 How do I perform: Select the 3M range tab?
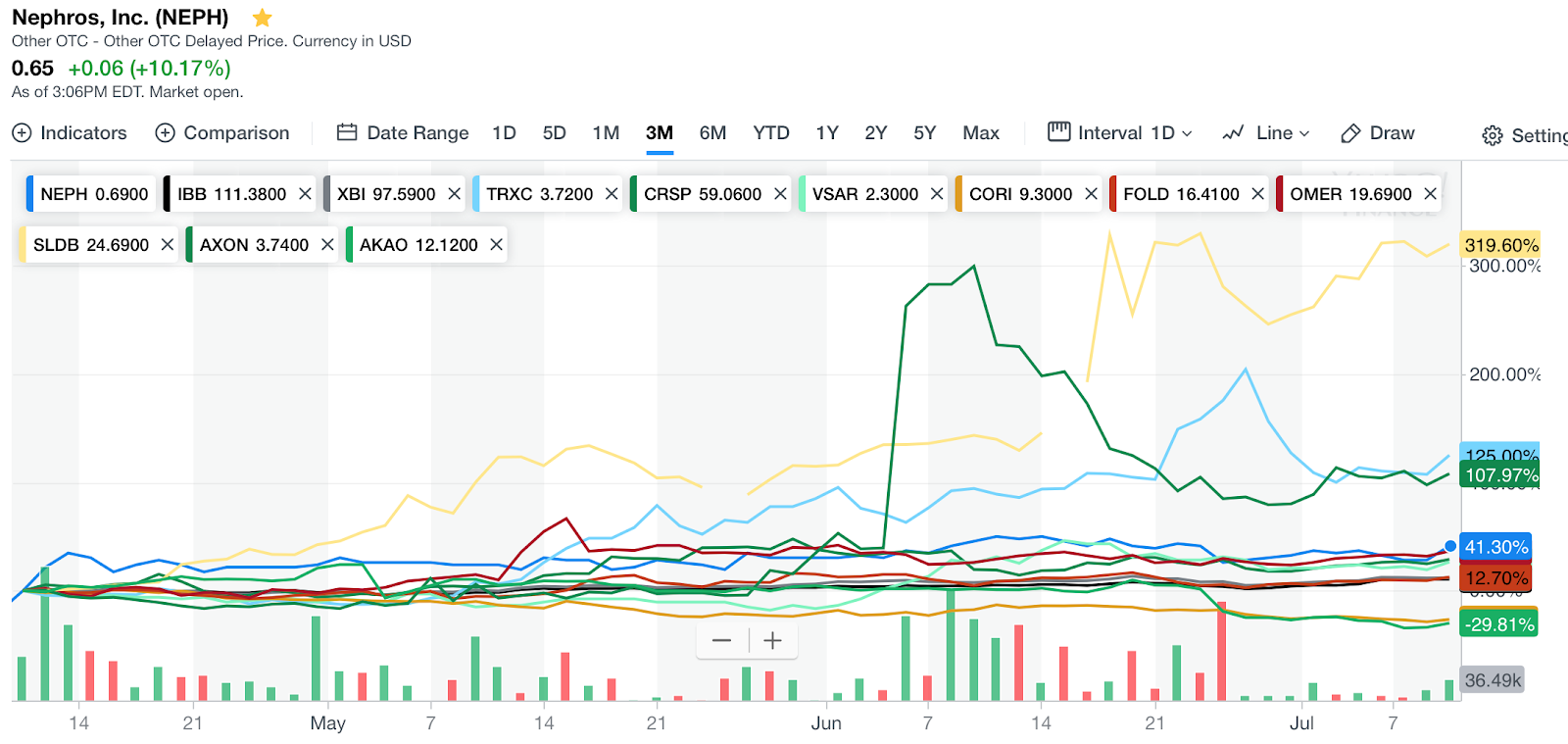click(660, 132)
